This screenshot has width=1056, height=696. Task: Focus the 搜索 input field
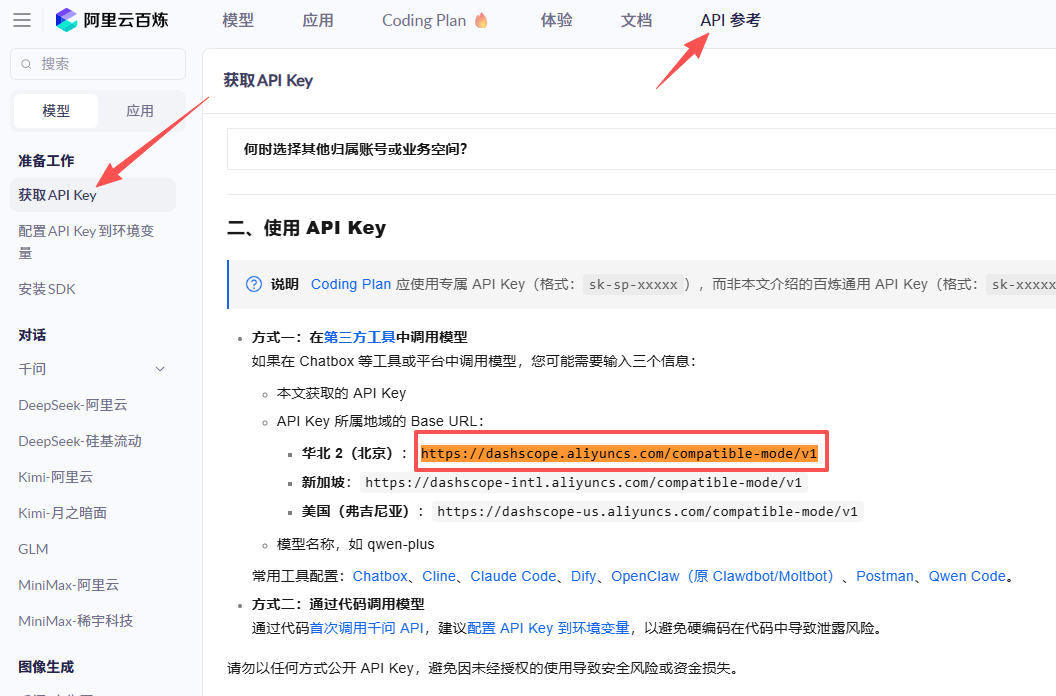coord(98,64)
